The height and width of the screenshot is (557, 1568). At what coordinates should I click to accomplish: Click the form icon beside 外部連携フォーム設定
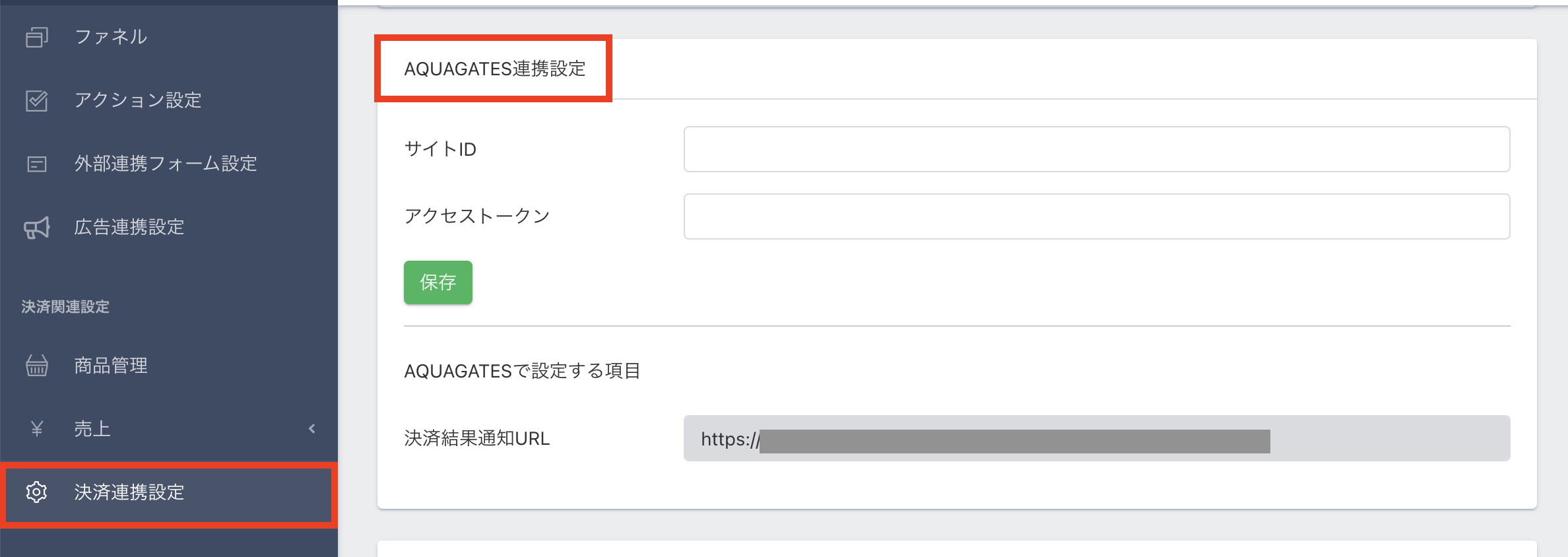(37, 164)
